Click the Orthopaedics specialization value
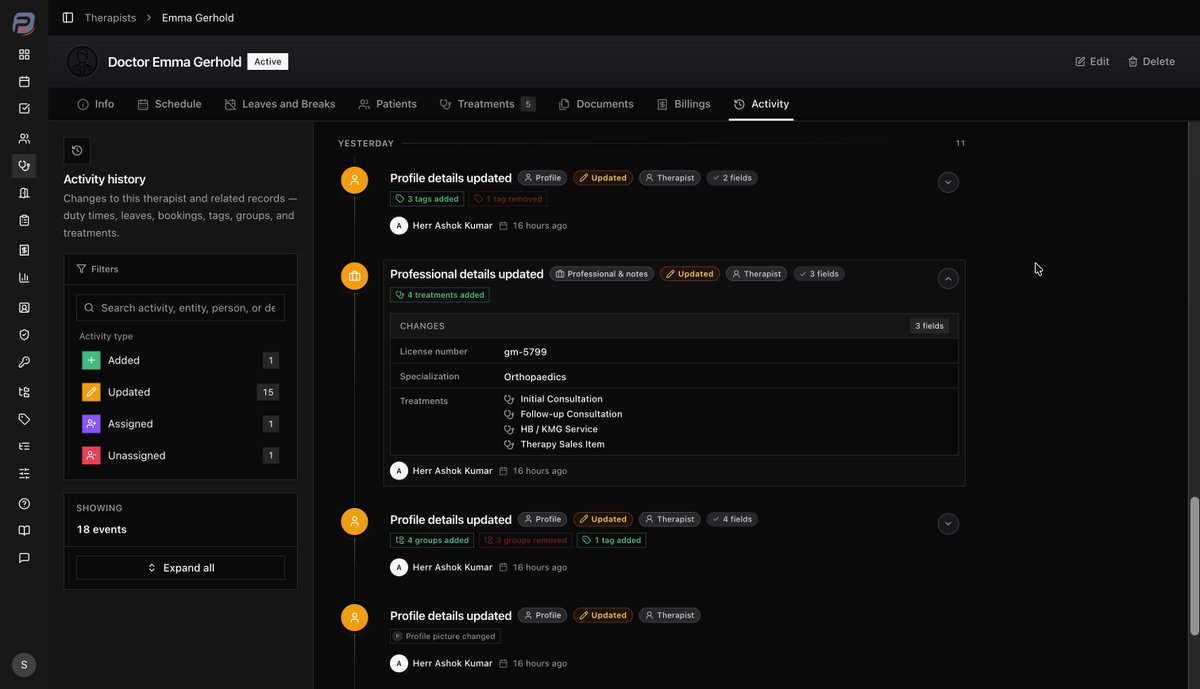Viewport: 1200px width, 689px height. tap(535, 377)
